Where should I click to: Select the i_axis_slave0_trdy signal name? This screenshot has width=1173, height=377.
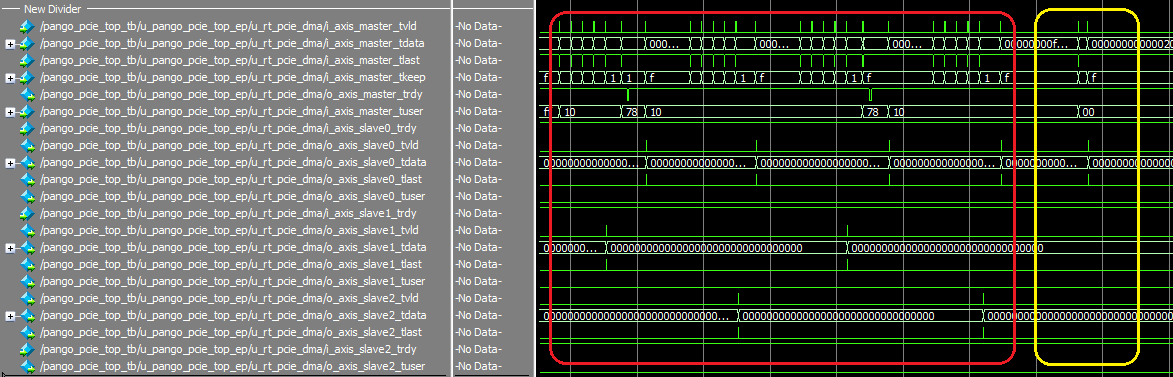(x=227, y=129)
